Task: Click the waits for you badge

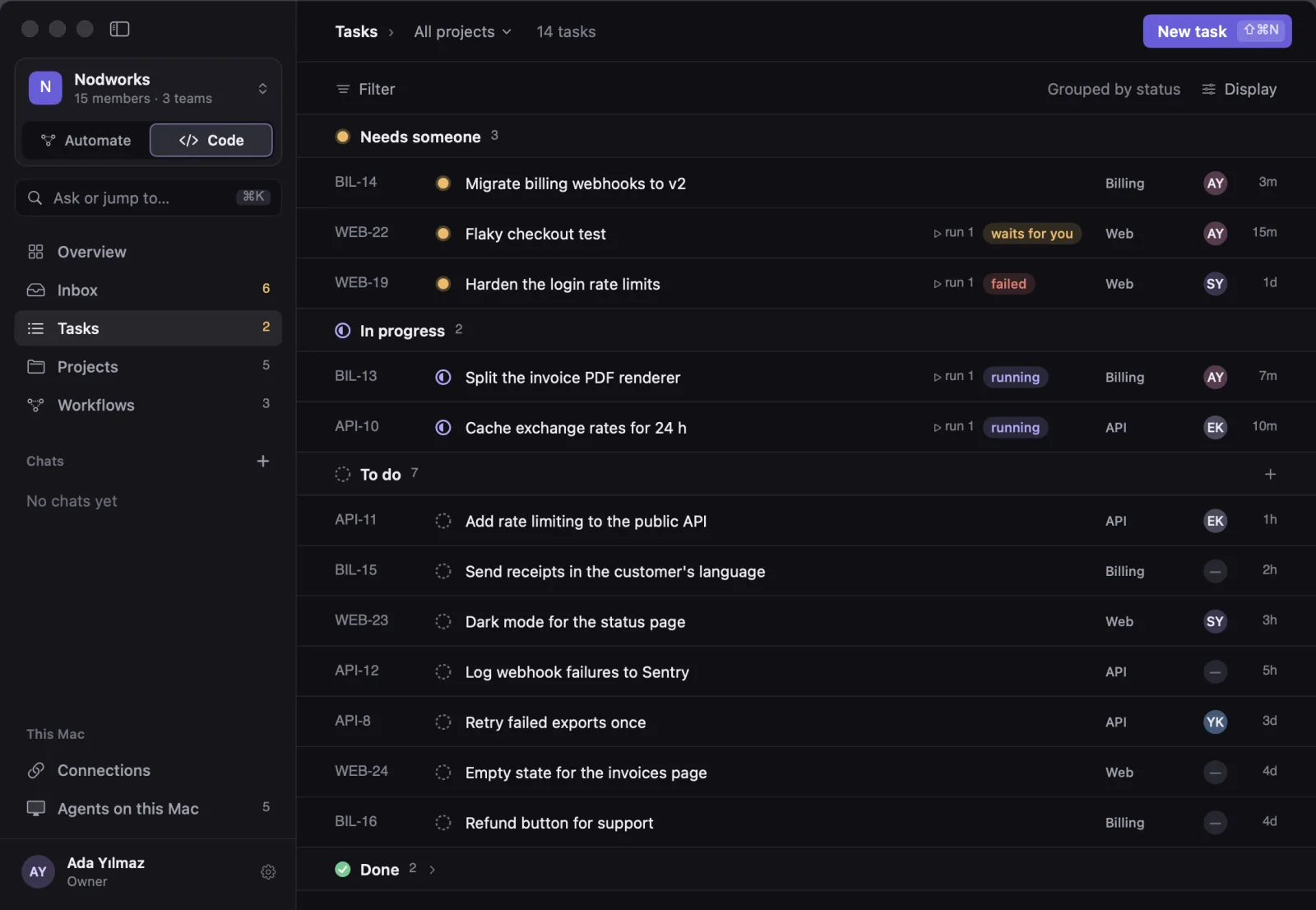Action: (x=1031, y=234)
